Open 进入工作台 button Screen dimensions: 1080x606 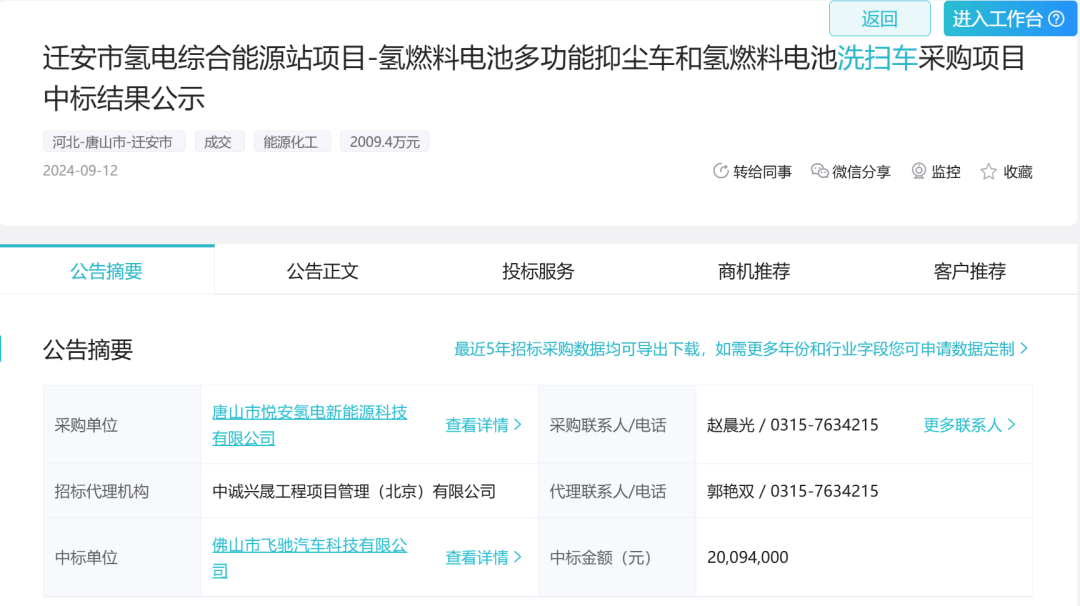(x=1009, y=19)
